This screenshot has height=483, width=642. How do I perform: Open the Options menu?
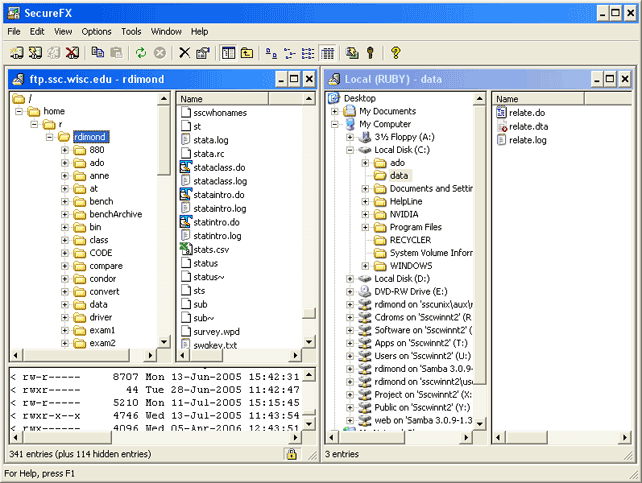click(x=96, y=32)
